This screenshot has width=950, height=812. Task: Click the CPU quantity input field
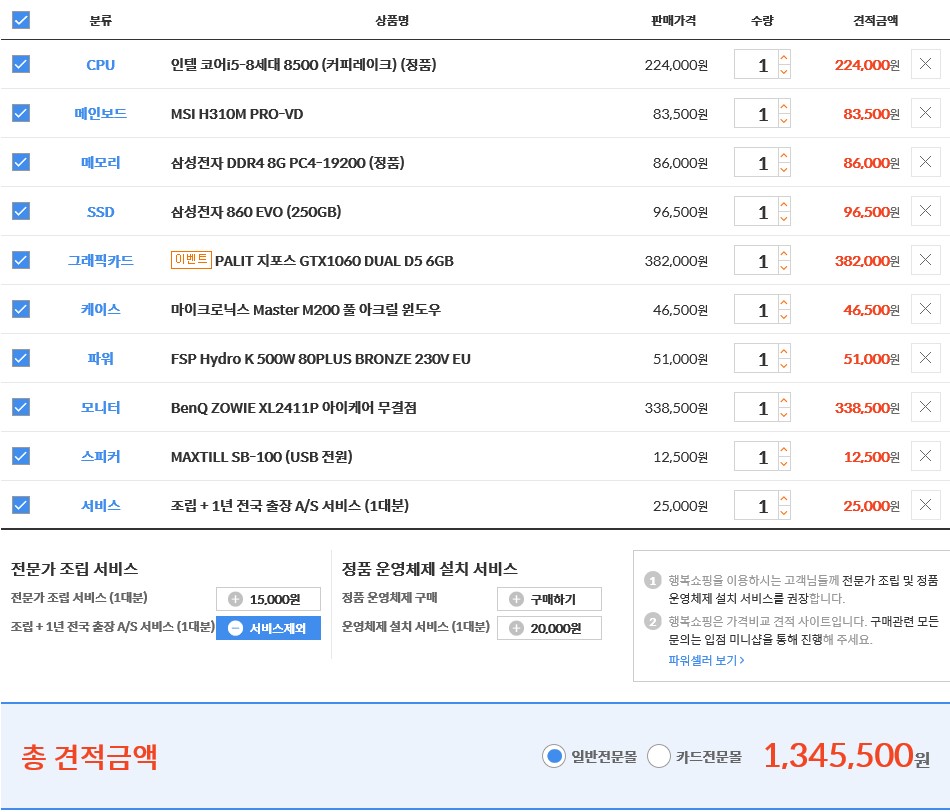tap(756, 64)
